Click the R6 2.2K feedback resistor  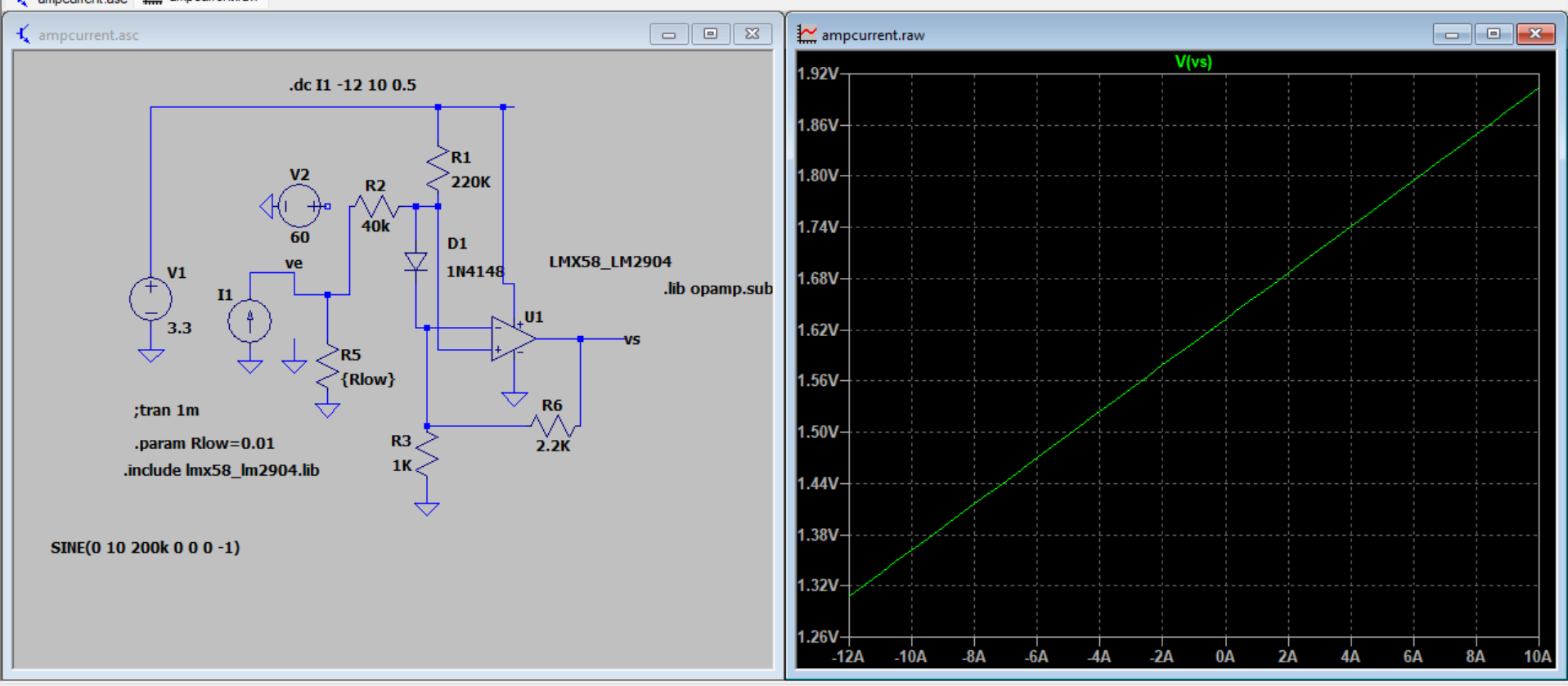pyautogui.click(x=554, y=426)
